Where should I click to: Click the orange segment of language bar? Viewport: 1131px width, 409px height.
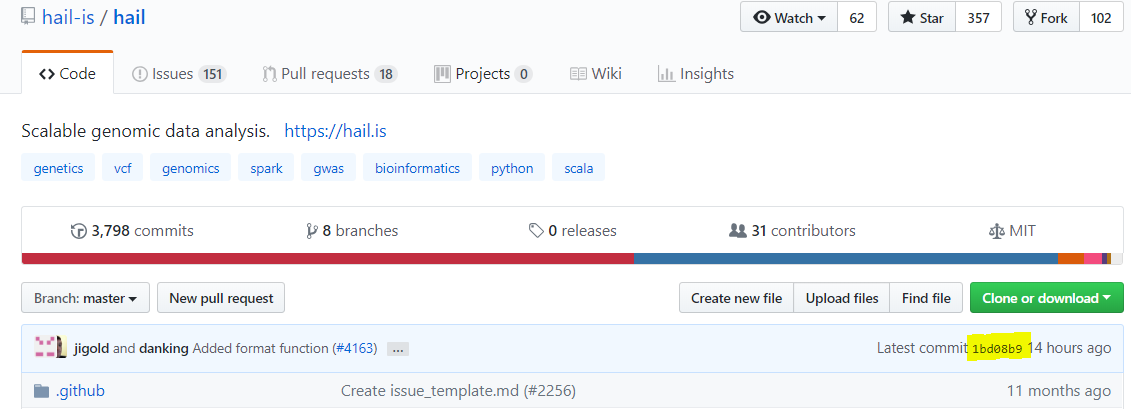click(1071, 258)
